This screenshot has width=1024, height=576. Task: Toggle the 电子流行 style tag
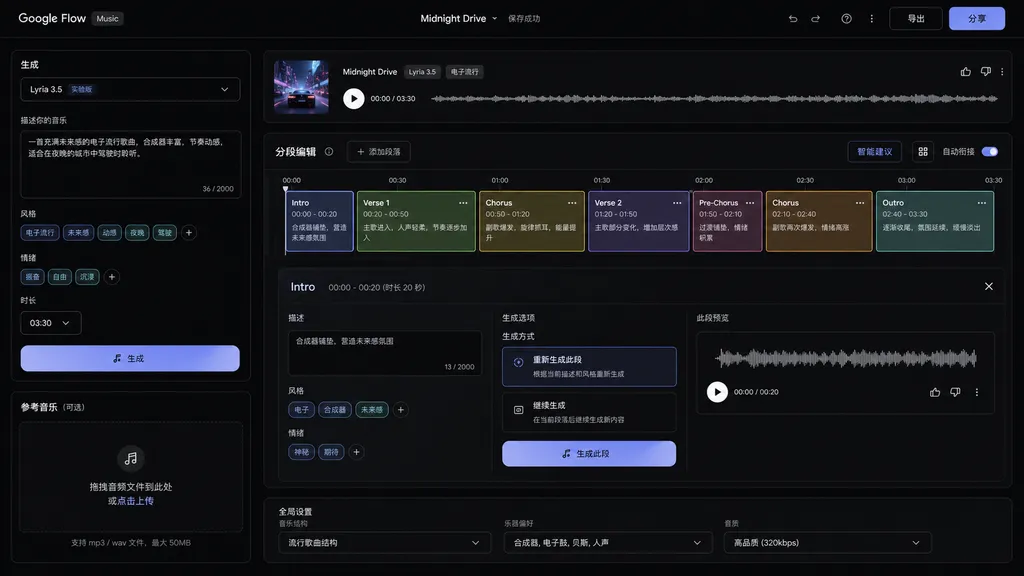click(x=40, y=232)
